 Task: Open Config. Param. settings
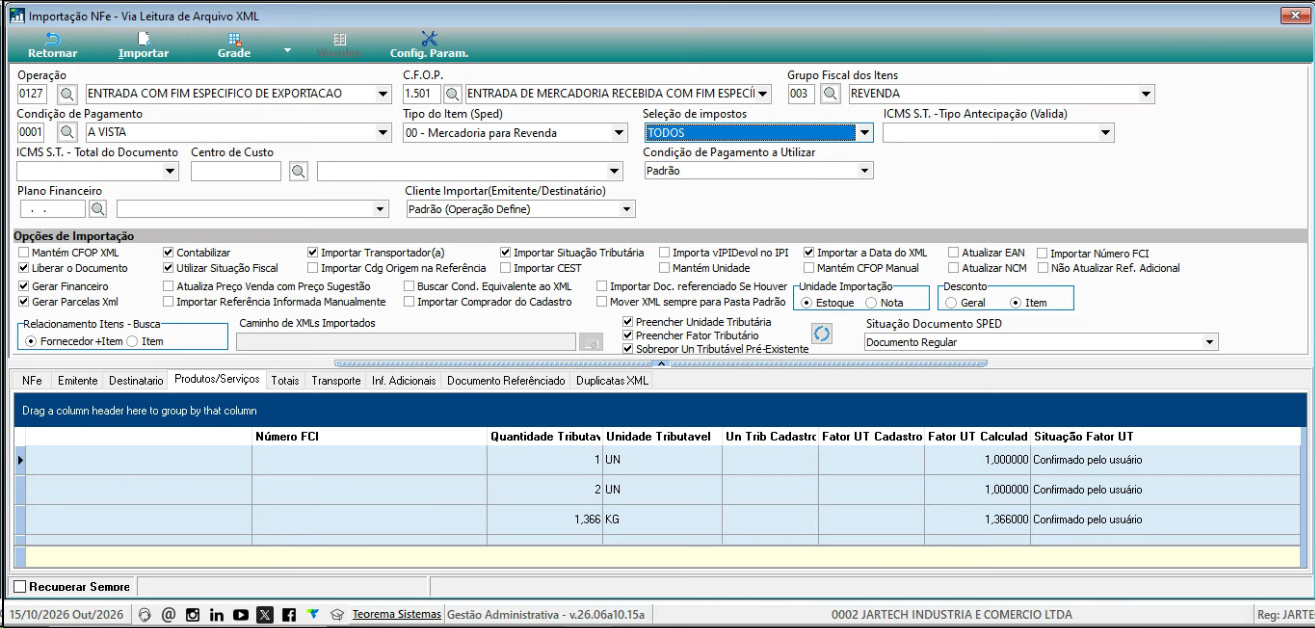[429, 45]
